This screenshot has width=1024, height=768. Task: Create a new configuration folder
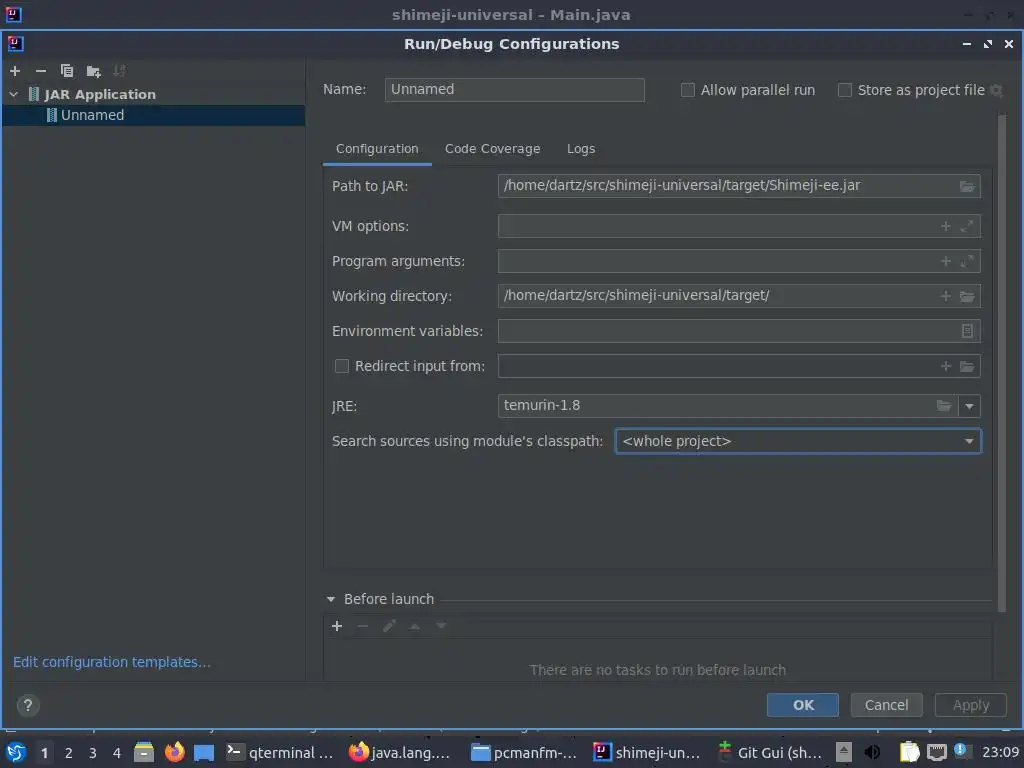[93, 71]
